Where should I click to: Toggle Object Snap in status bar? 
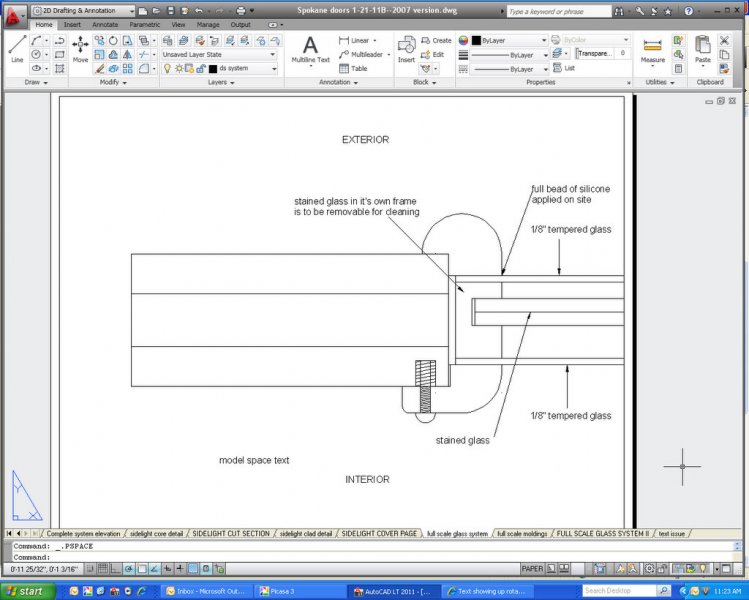click(x=141, y=568)
